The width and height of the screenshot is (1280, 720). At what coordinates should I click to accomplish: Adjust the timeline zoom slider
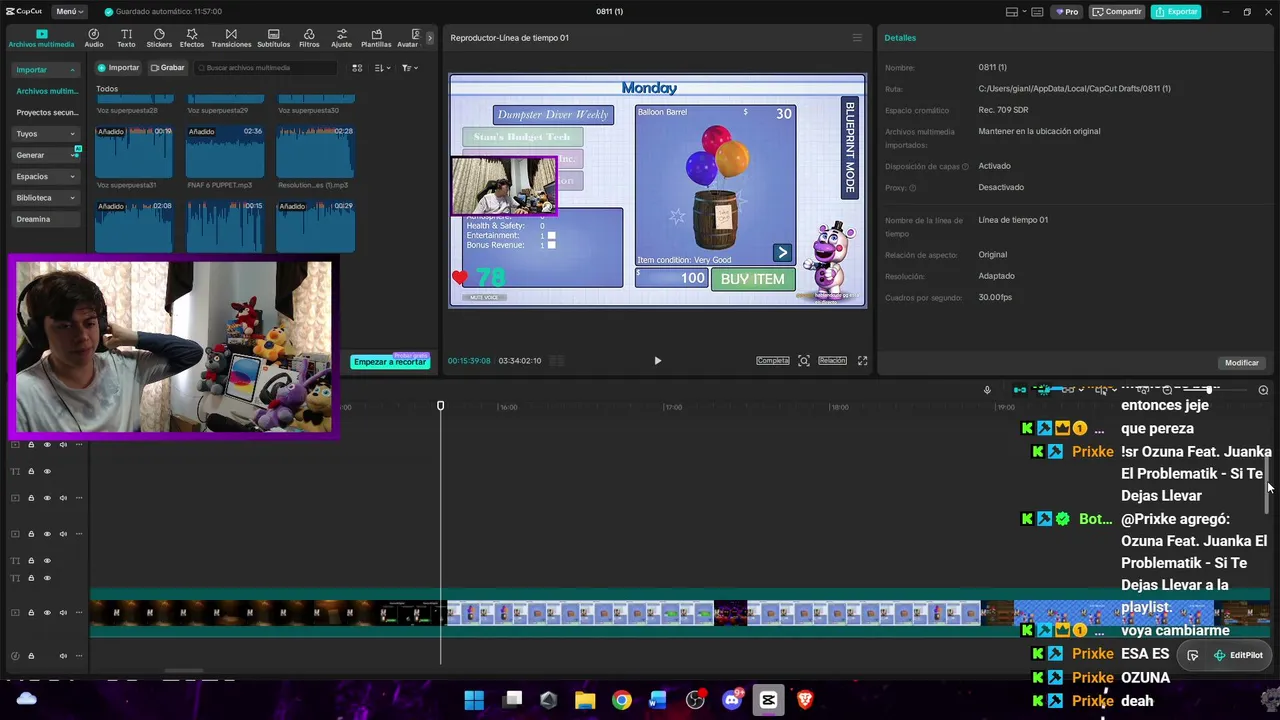(x=1208, y=389)
